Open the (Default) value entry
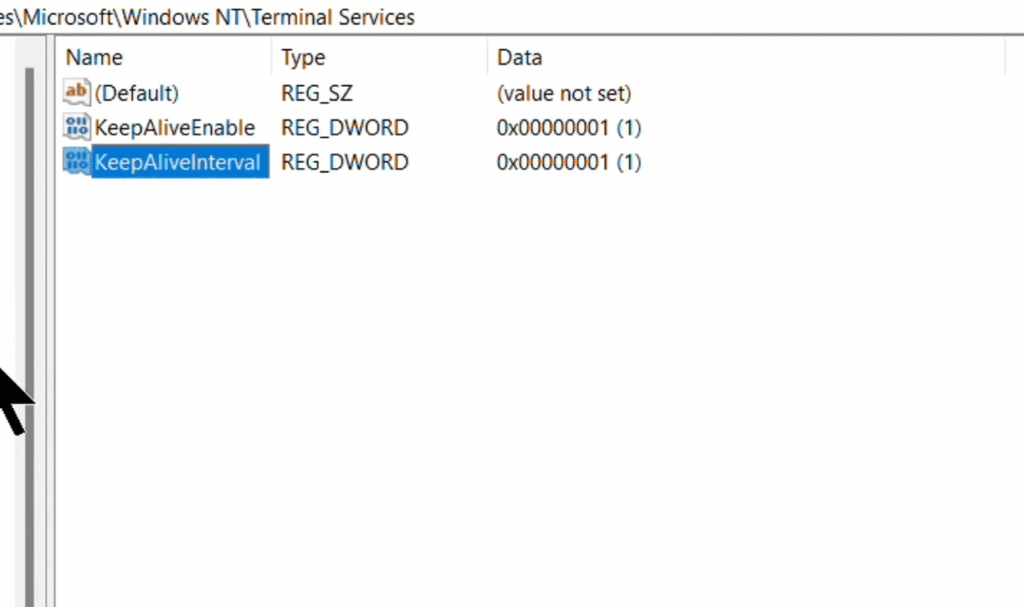 pyautogui.click(x=137, y=92)
